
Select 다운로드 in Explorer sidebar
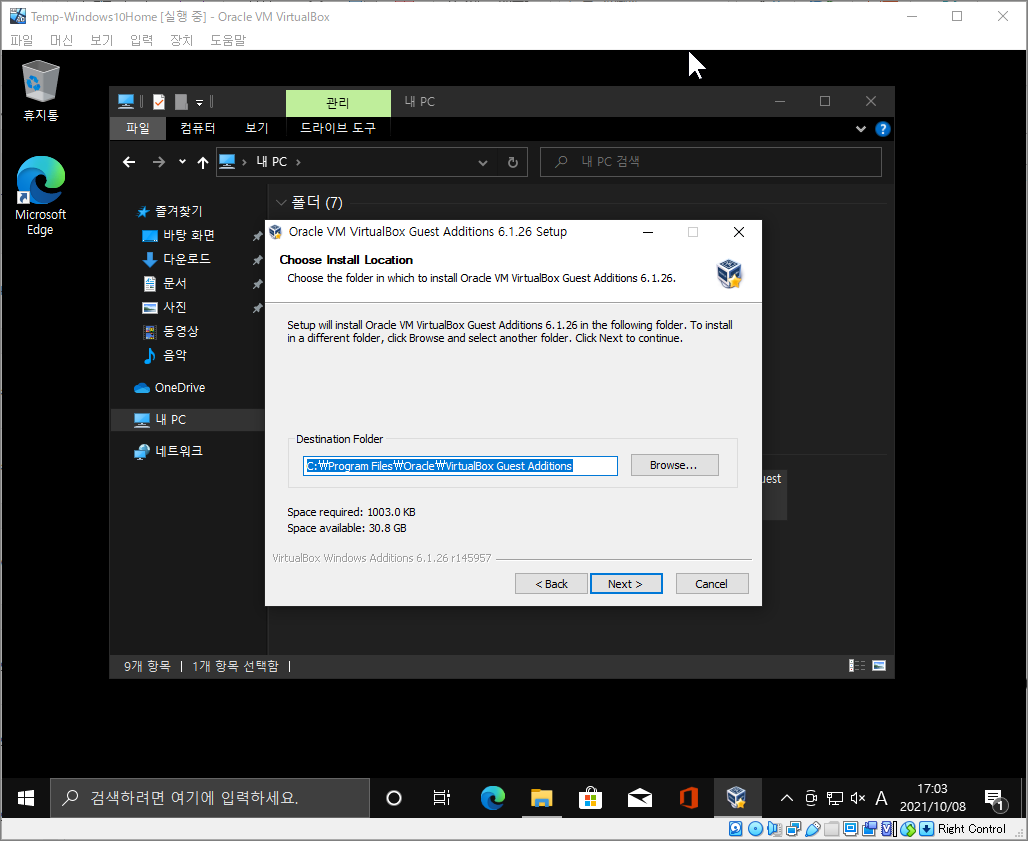186,259
